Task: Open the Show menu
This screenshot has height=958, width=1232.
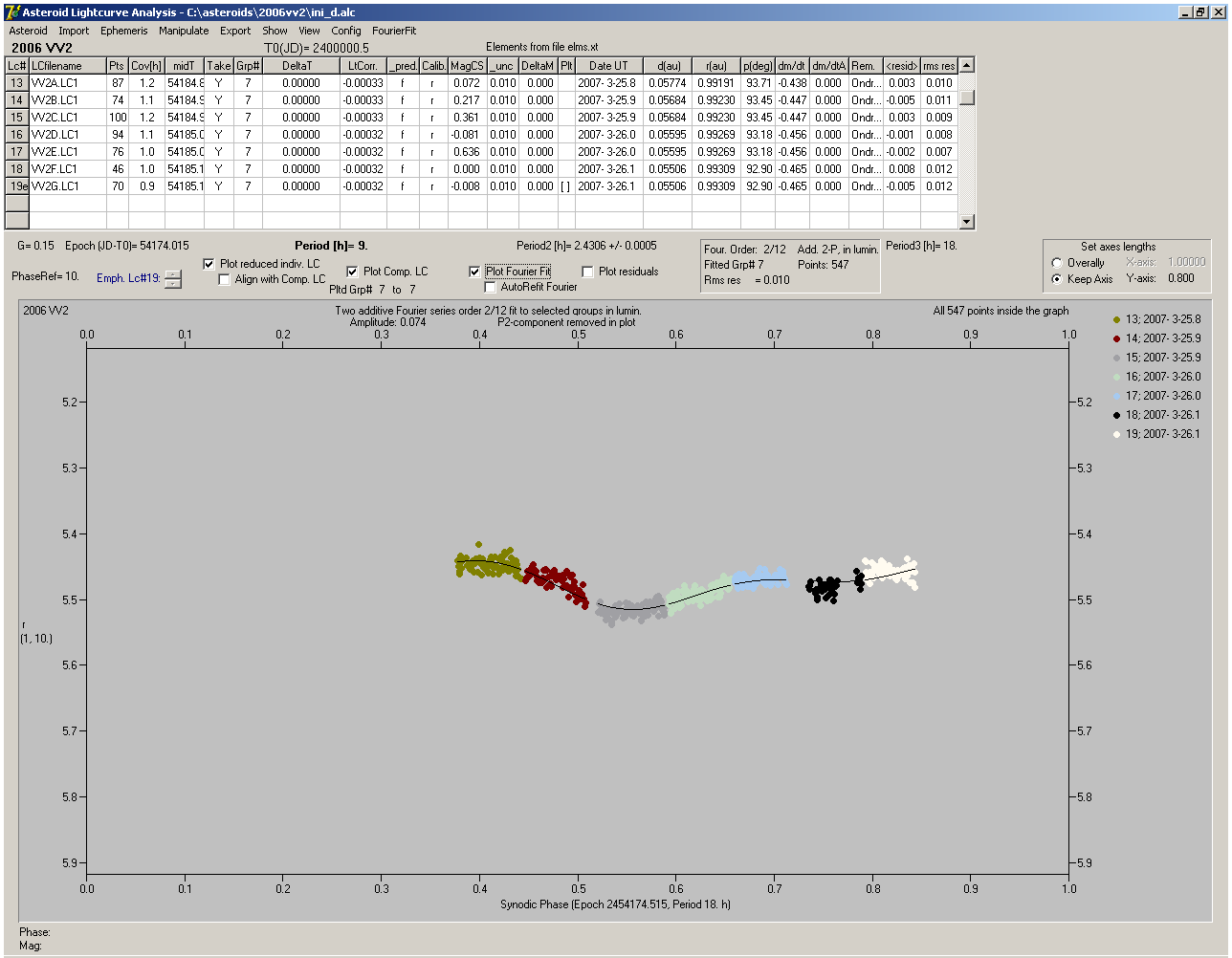Action: (275, 31)
